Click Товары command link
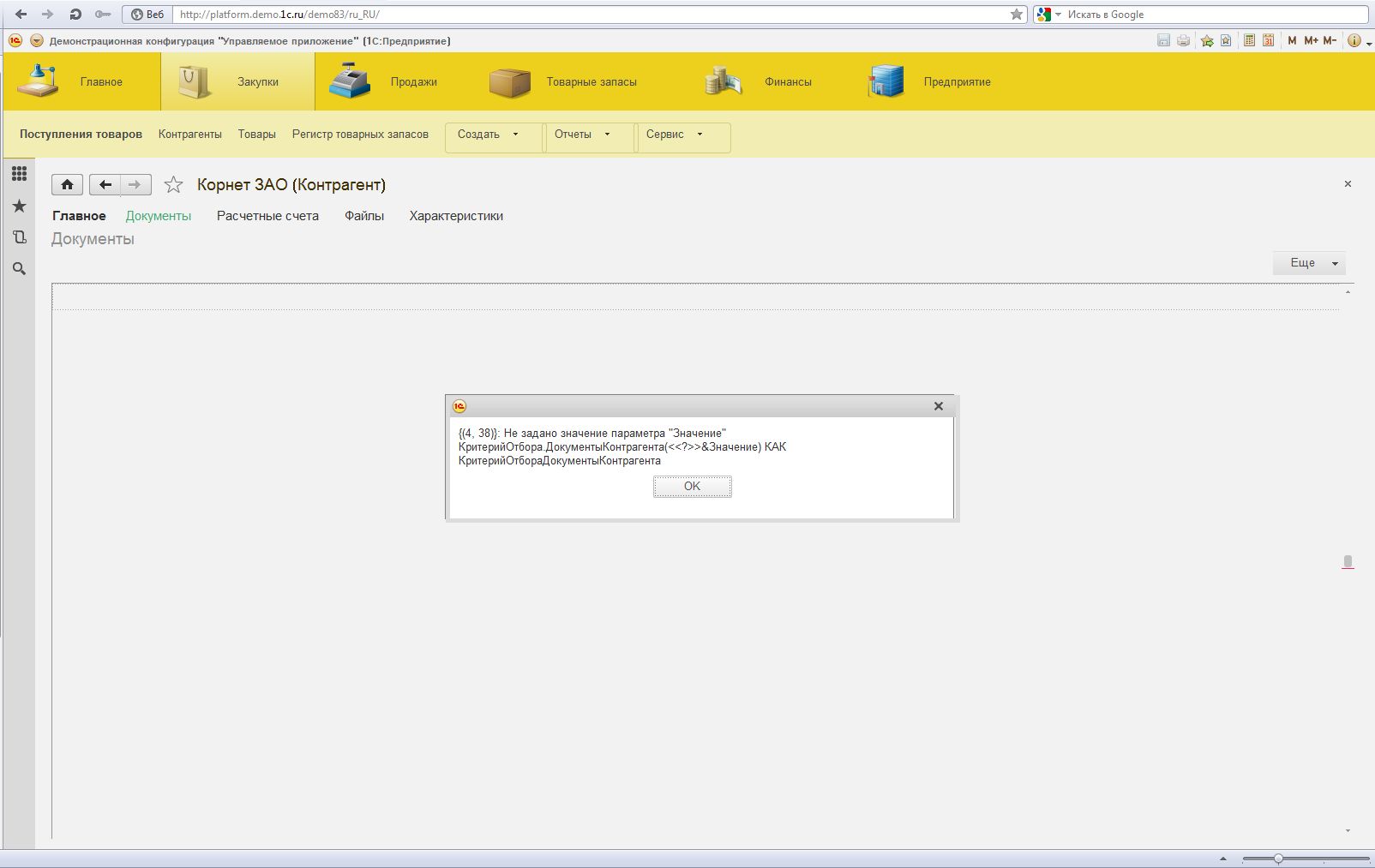 pos(257,134)
